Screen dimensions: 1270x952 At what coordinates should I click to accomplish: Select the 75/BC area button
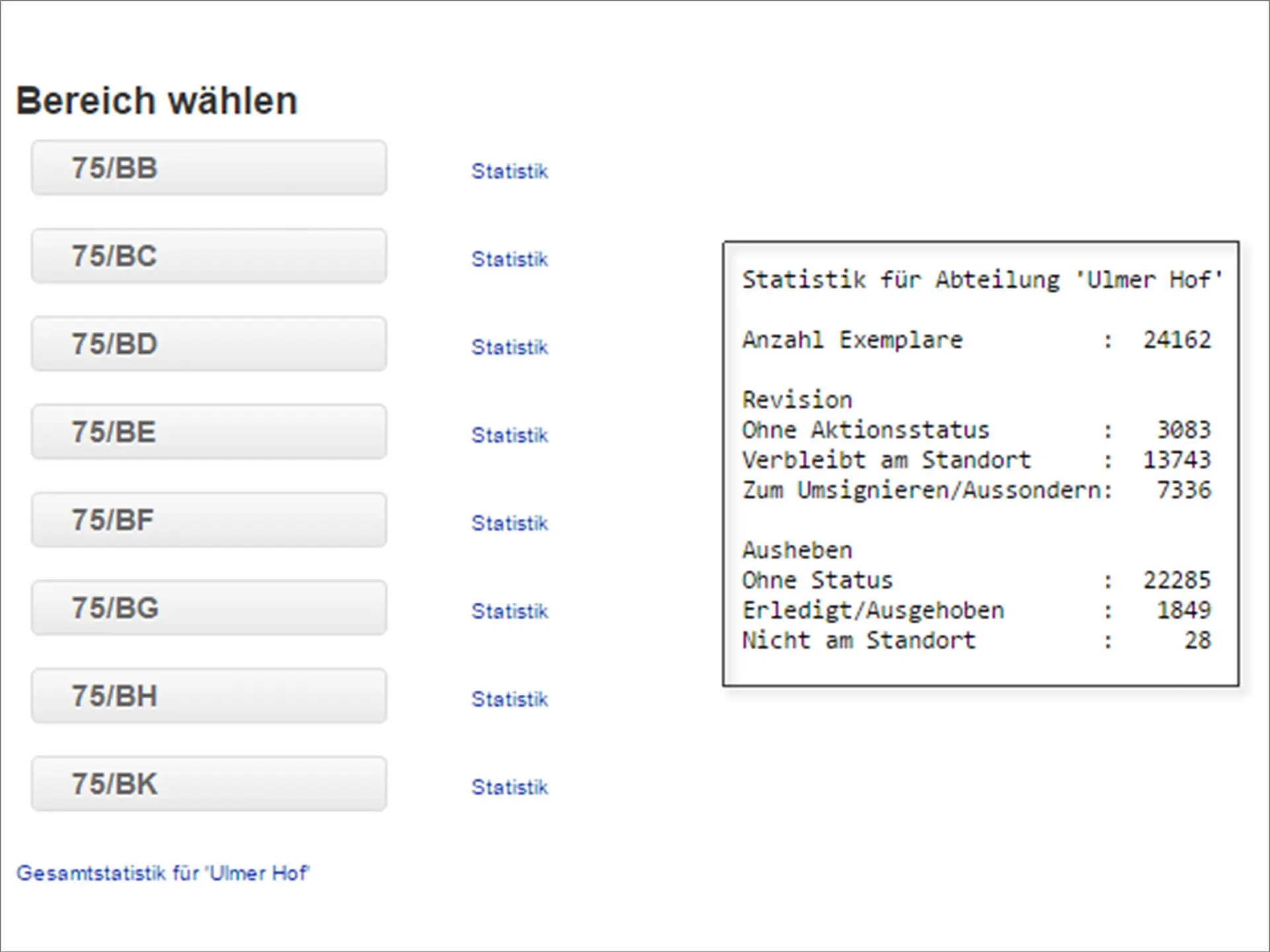[209, 256]
